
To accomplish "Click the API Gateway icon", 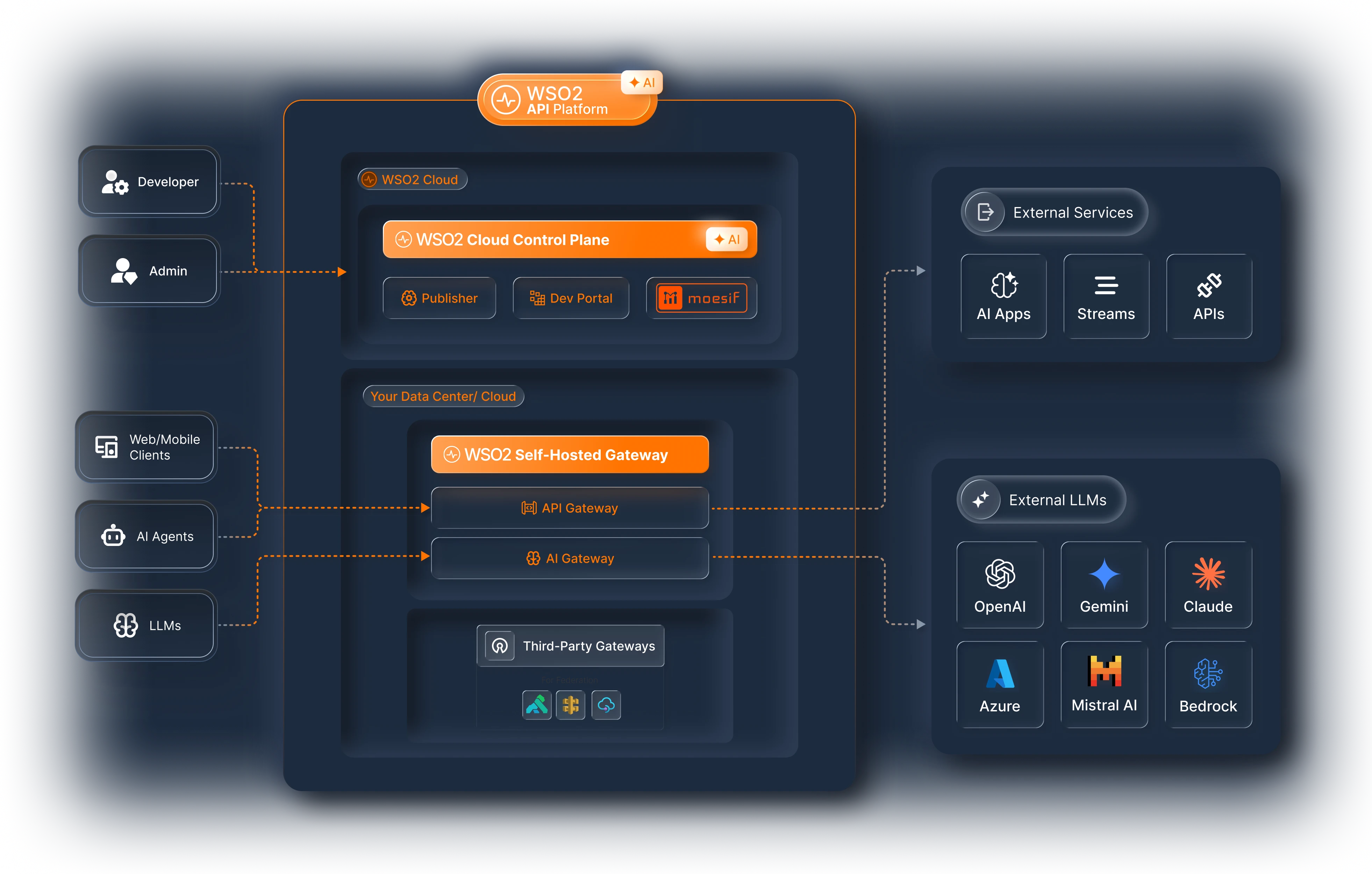I will pos(529,508).
